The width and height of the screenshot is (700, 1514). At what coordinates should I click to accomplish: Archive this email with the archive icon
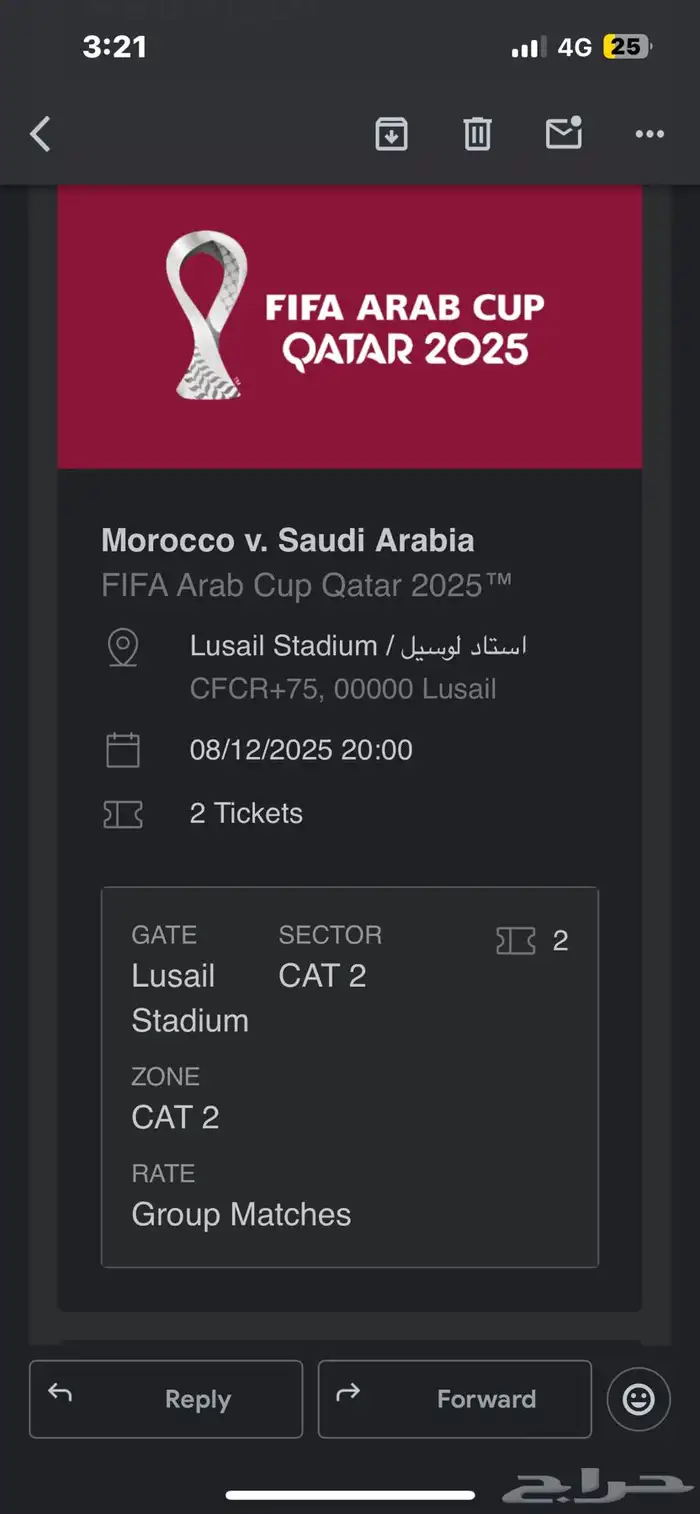[391, 134]
